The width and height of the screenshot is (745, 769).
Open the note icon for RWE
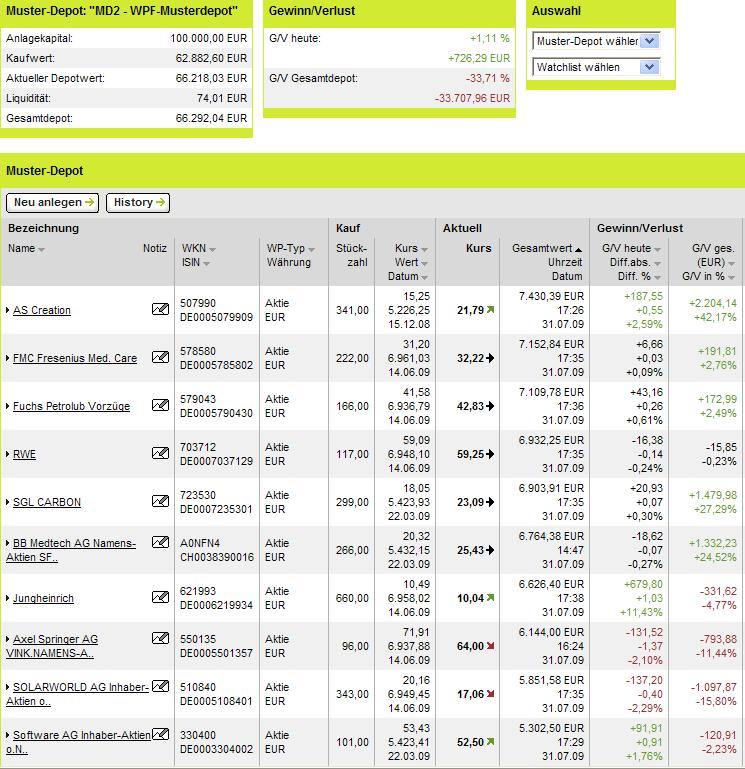[160, 453]
